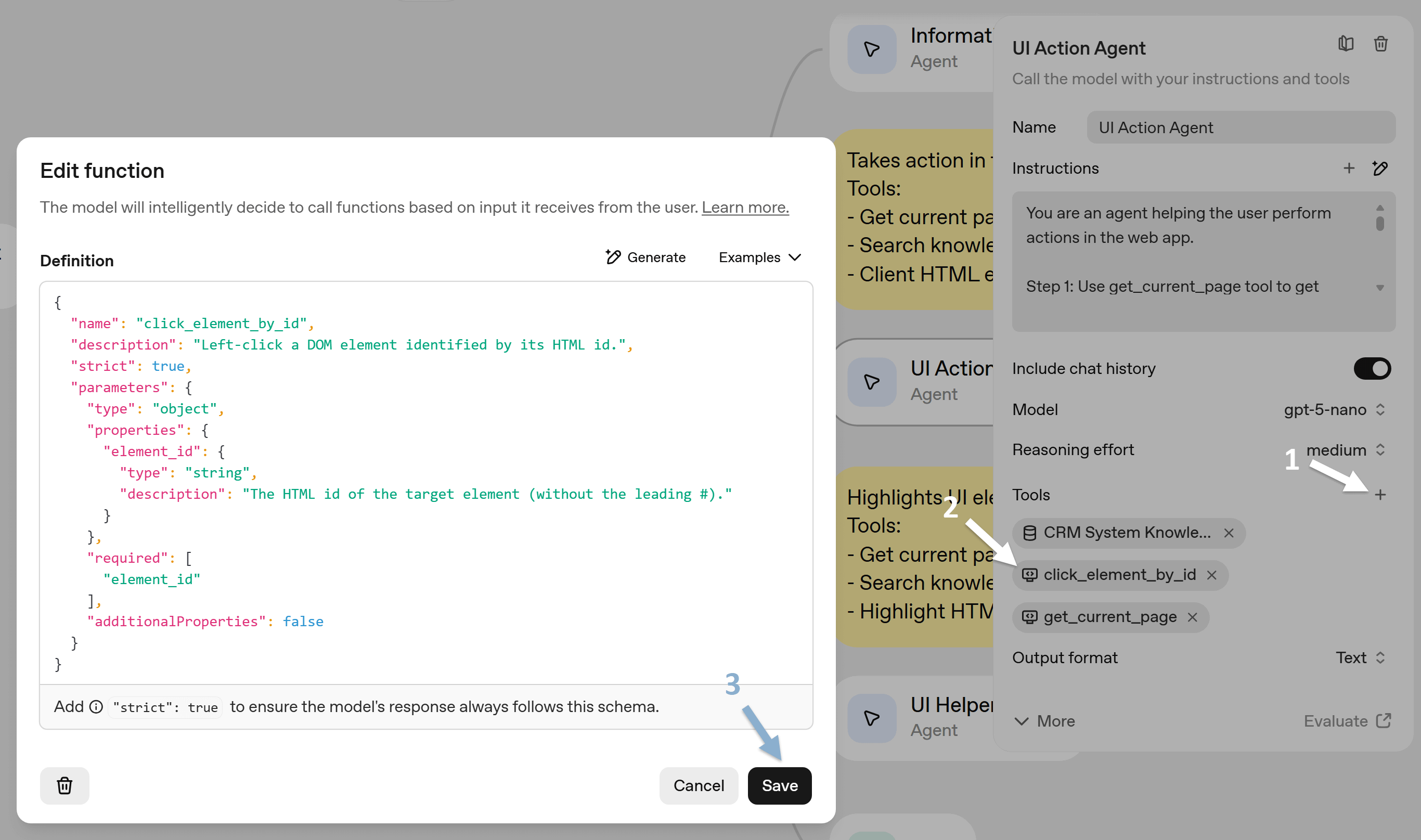The height and width of the screenshot is (840, 1421).
Task: Change the Output format Text selector
Action: pyautogui.click(x=1361, y=658)
